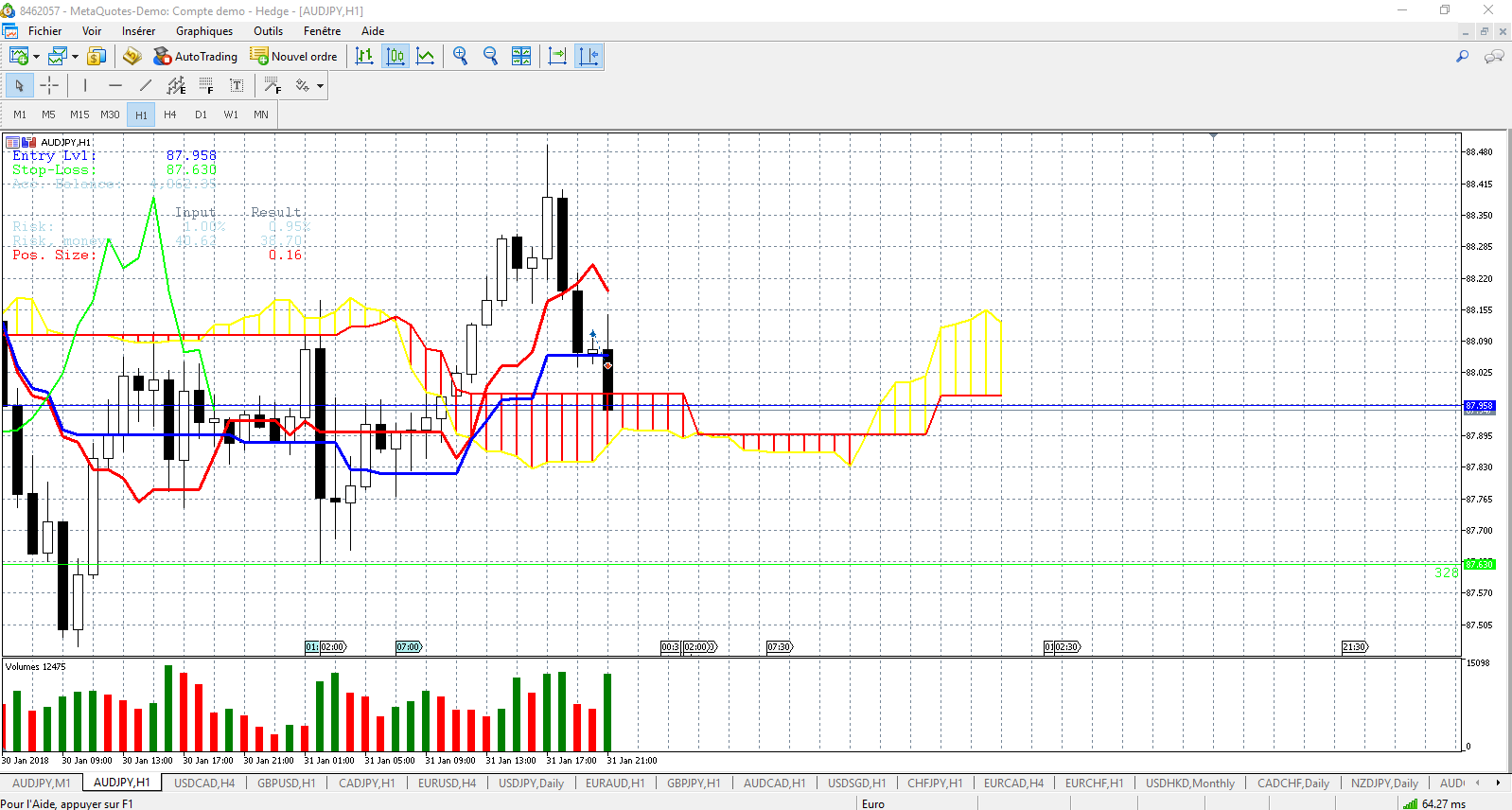Click the search magnifier icon
This screenshot has height=810, width=1512.
[1463, 57]
